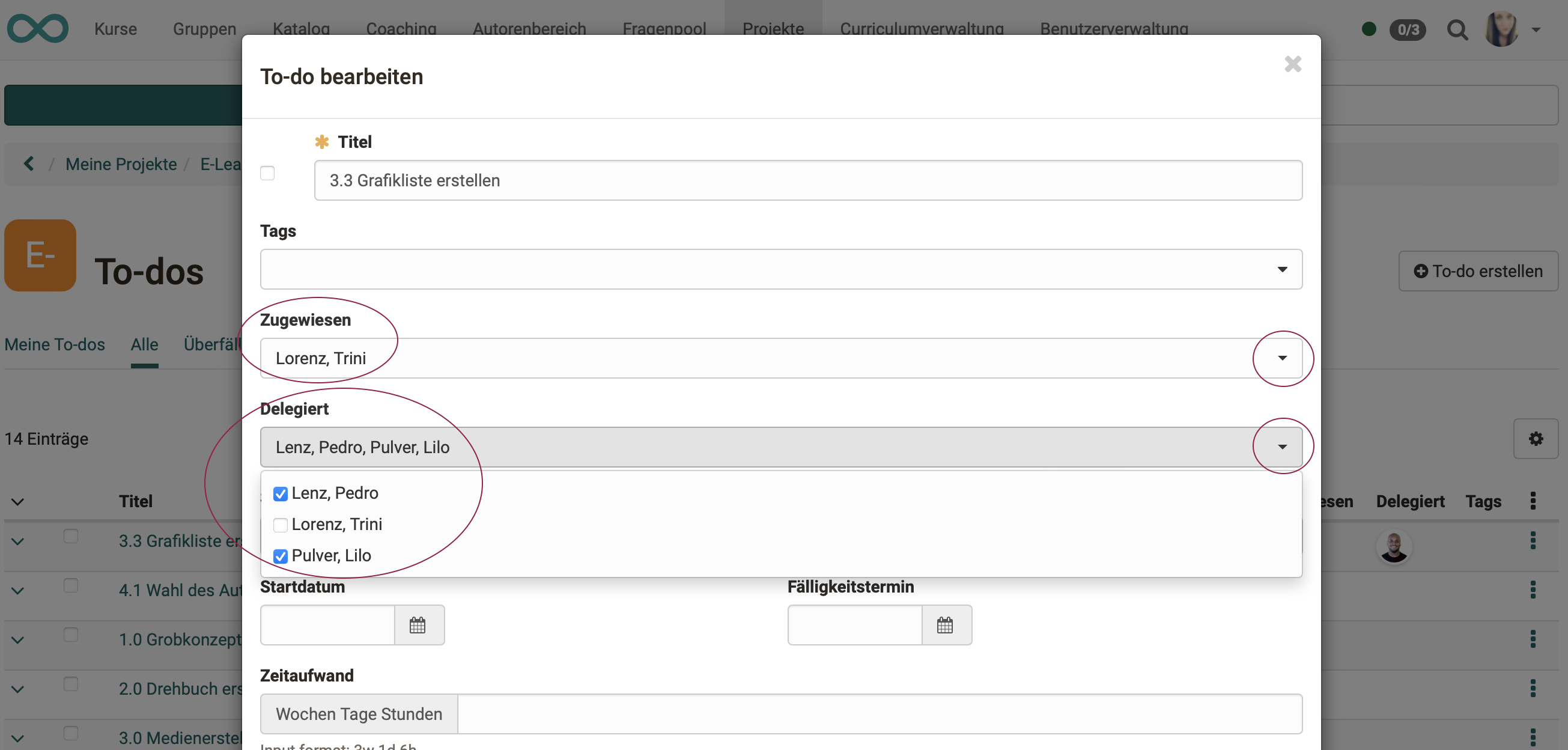This screenshot has width=1568, height=750.
Task: Open the Kurse menu item
Action: [116, 29]
